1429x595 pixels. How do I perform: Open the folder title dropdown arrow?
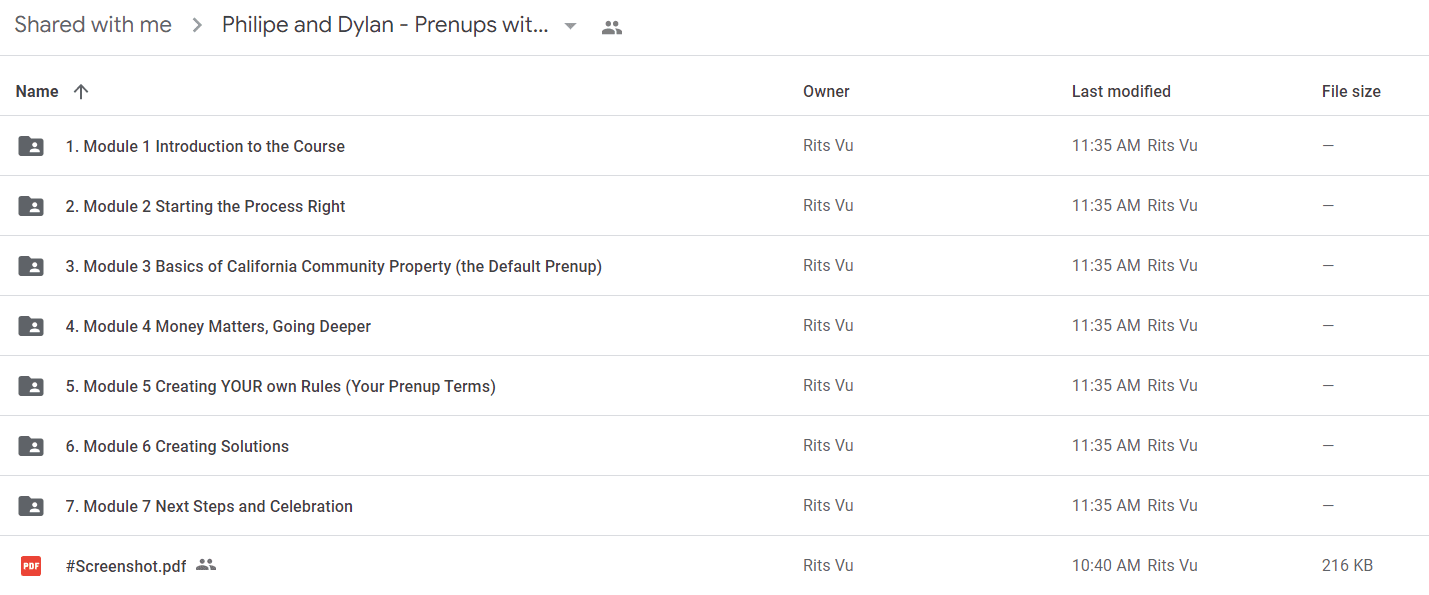coord(571,26)
